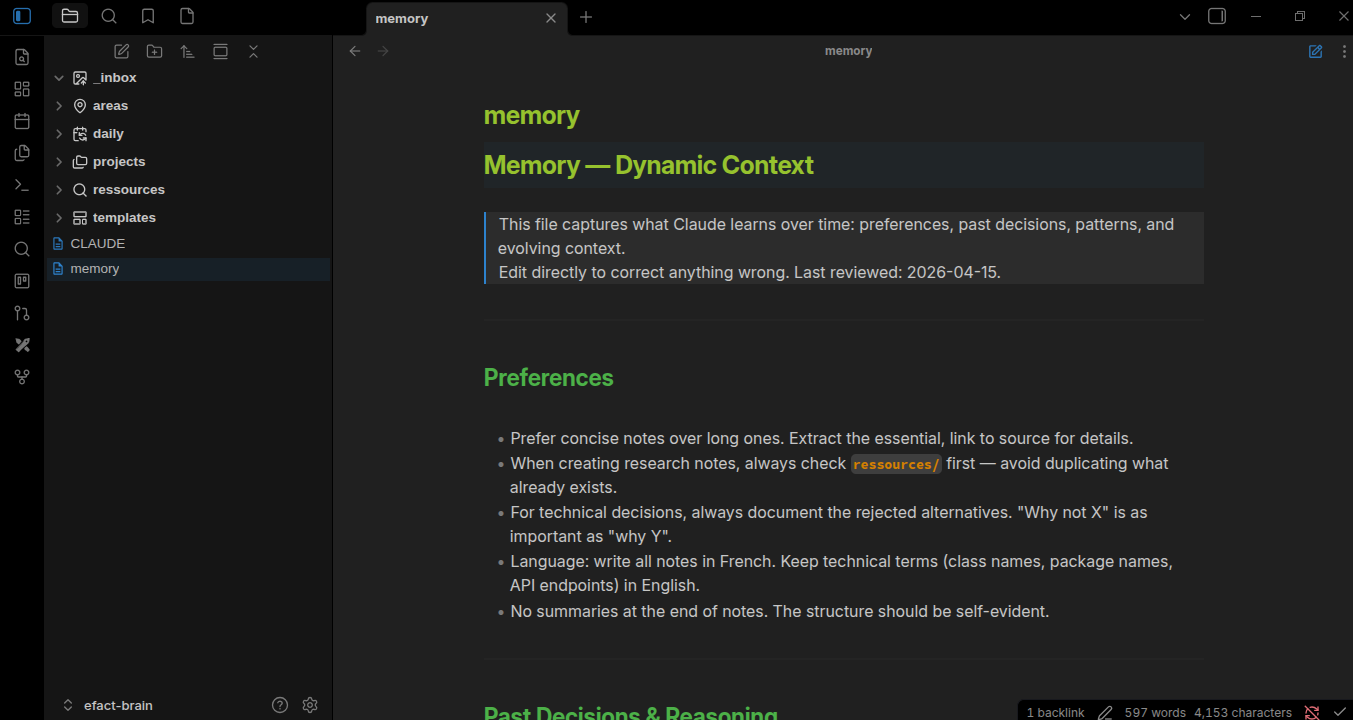Close the memory tab
This screenshot has width=1353, height=720.
(551, 18)
